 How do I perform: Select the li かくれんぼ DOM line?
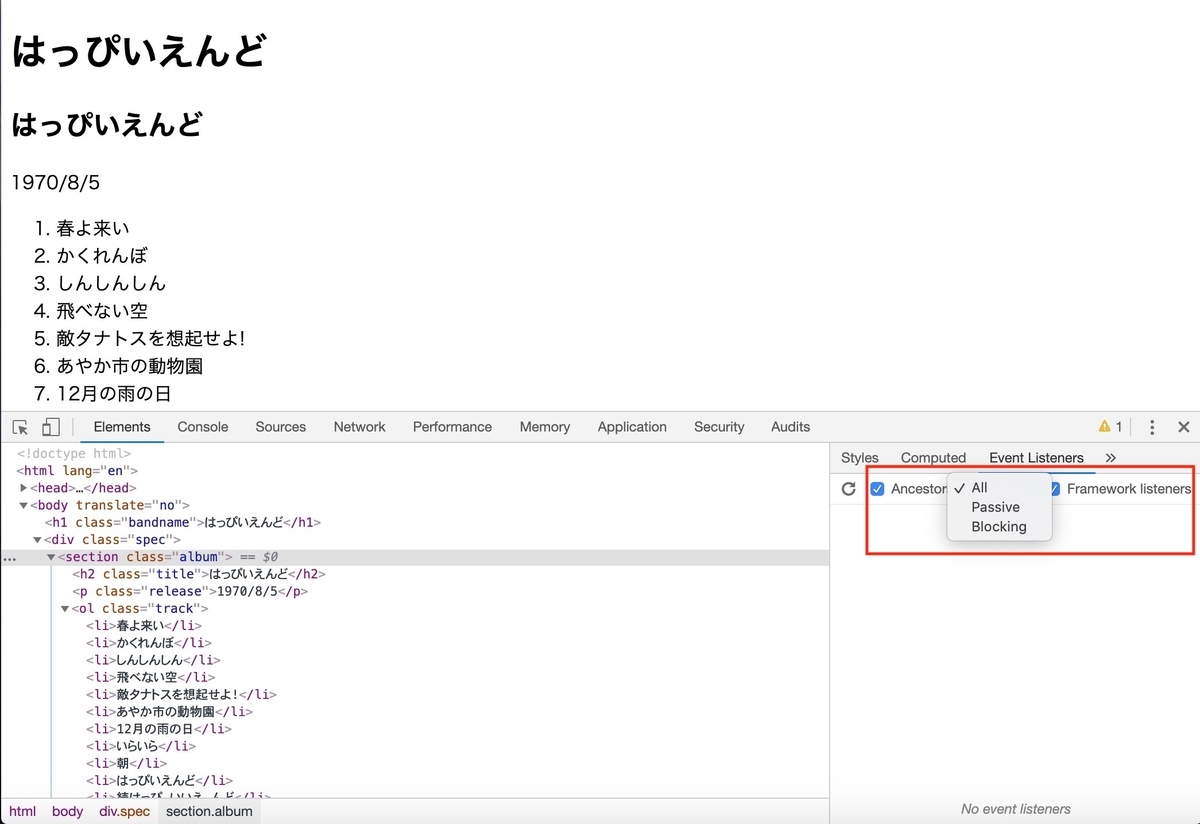click(x=149, y=643)
